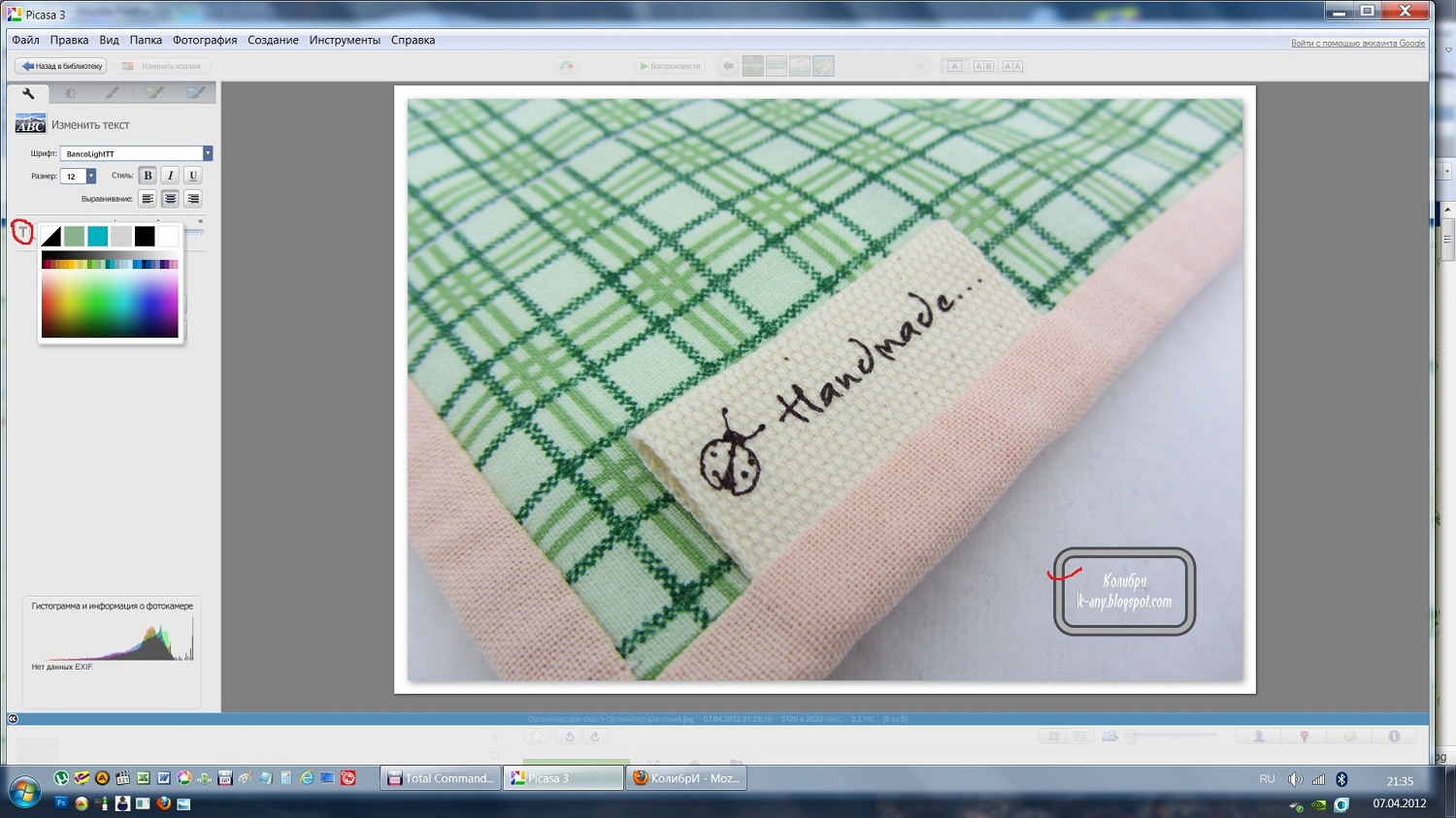Go to next photo with the right arrow
The height and width of the screenshot is (818, 1456).
(920, 66)
